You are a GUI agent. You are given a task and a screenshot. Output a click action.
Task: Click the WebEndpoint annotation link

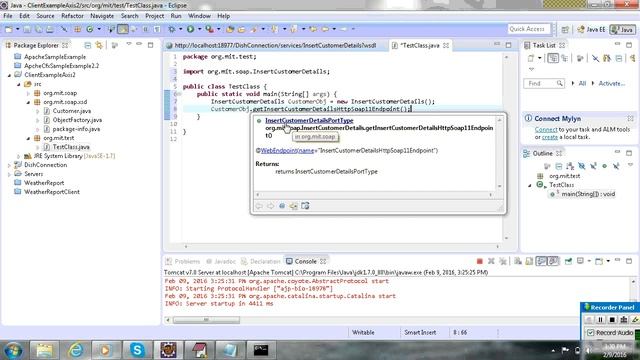point(287,150)
